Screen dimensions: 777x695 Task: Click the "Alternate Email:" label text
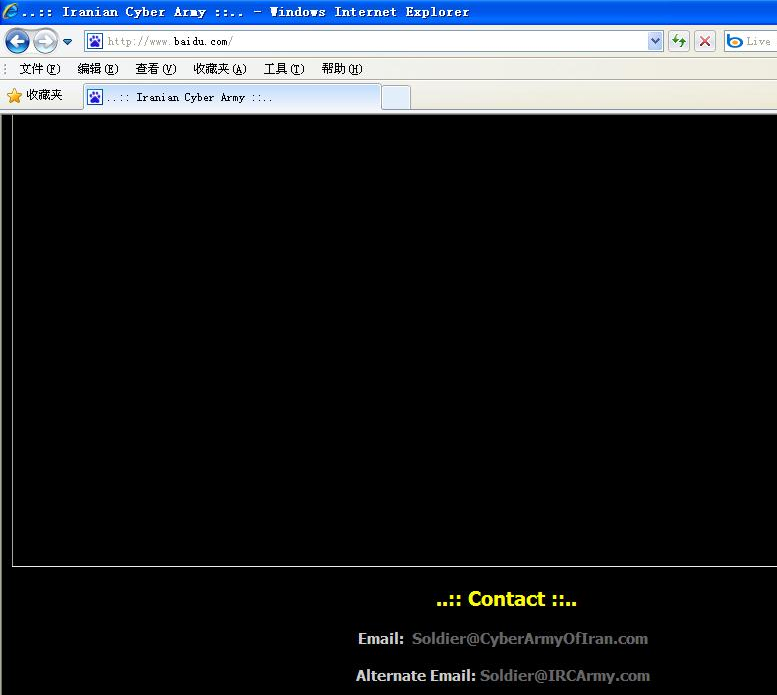pos(415,676)
